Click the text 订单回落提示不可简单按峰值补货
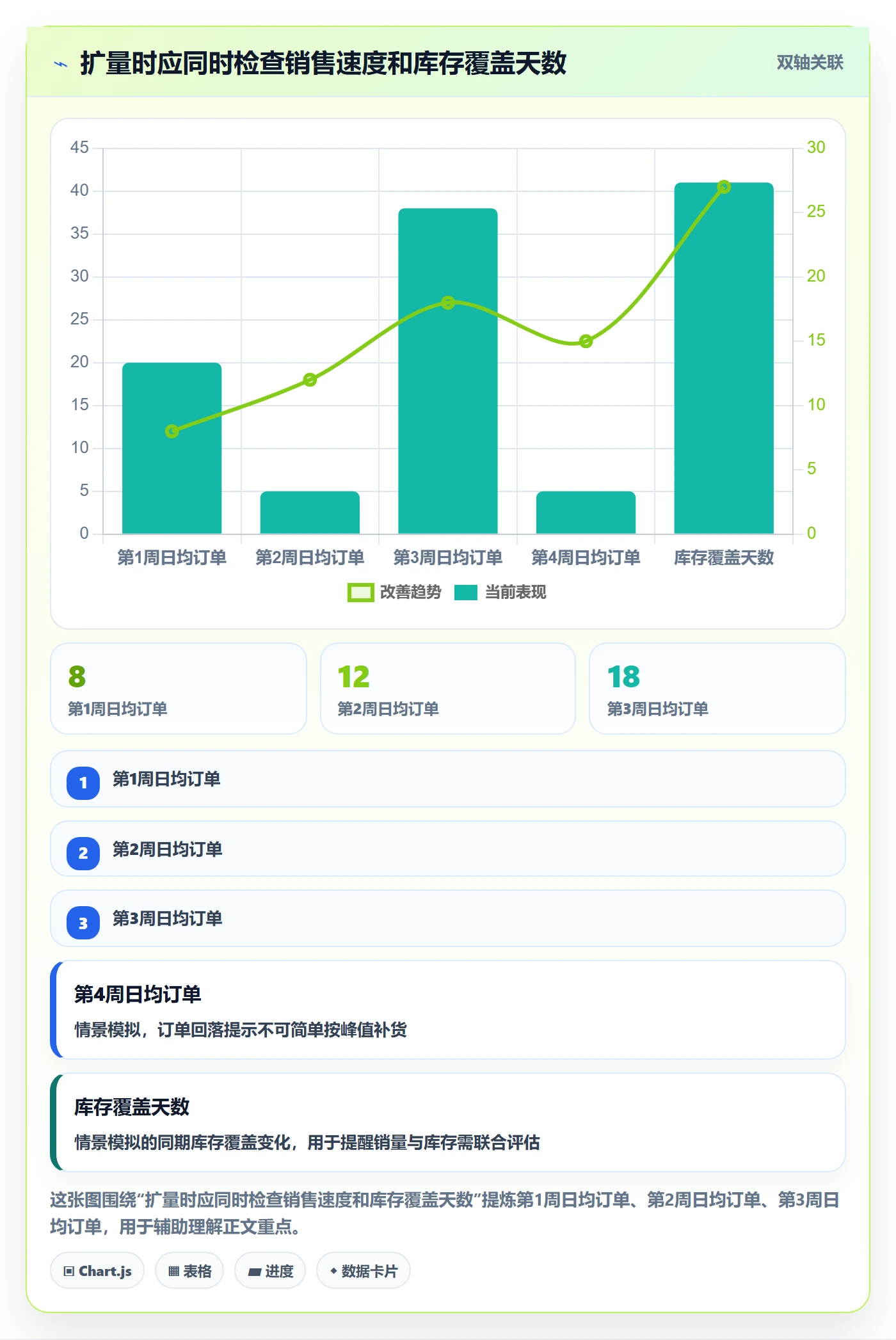Viewport: 896px width, 1340px height. click(282, 1030)
